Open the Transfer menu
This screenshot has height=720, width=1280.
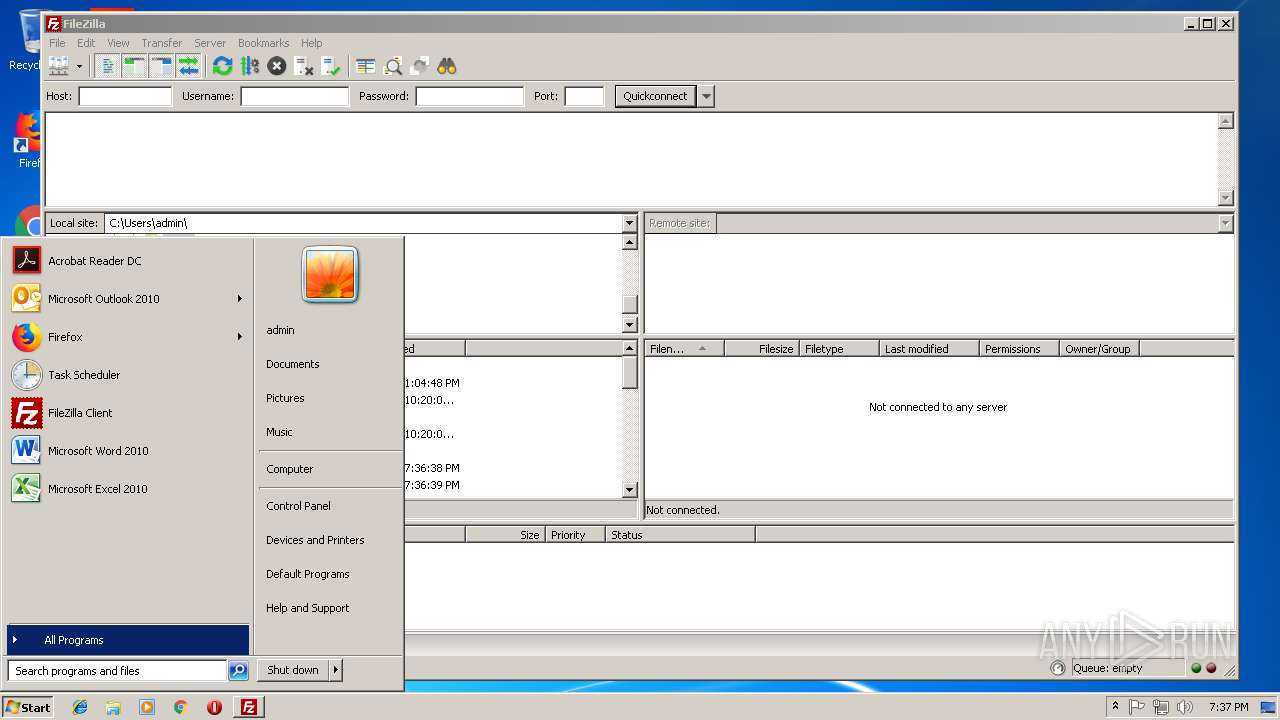coord(161,43)
